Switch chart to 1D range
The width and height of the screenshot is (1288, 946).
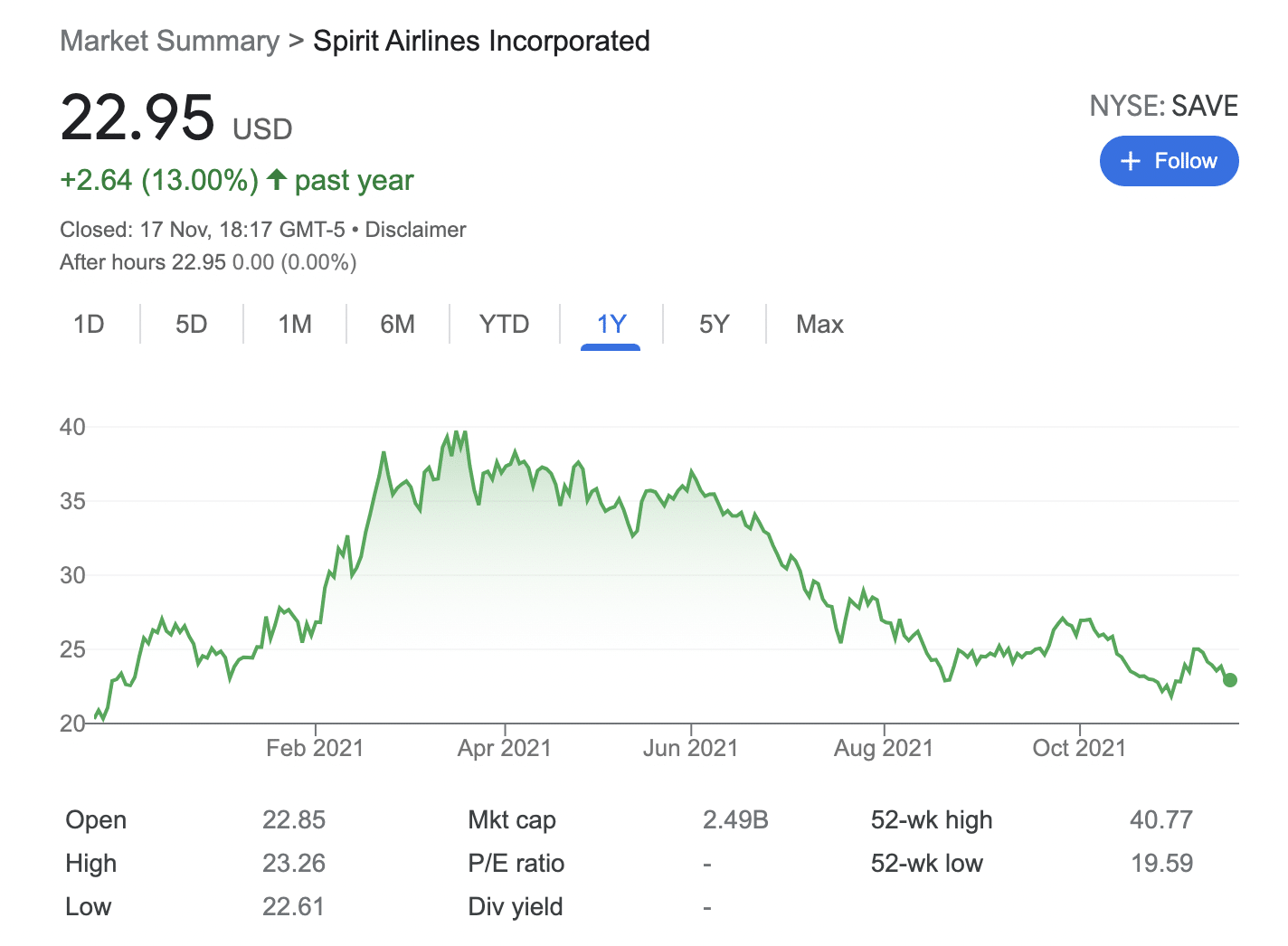coord(89,324)
